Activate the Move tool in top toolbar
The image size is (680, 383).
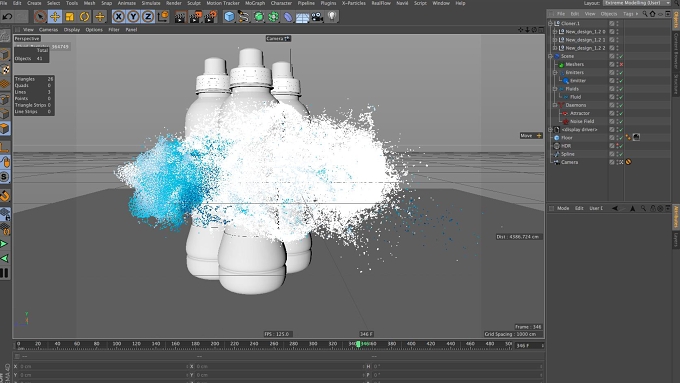click(x=55, y=17)
